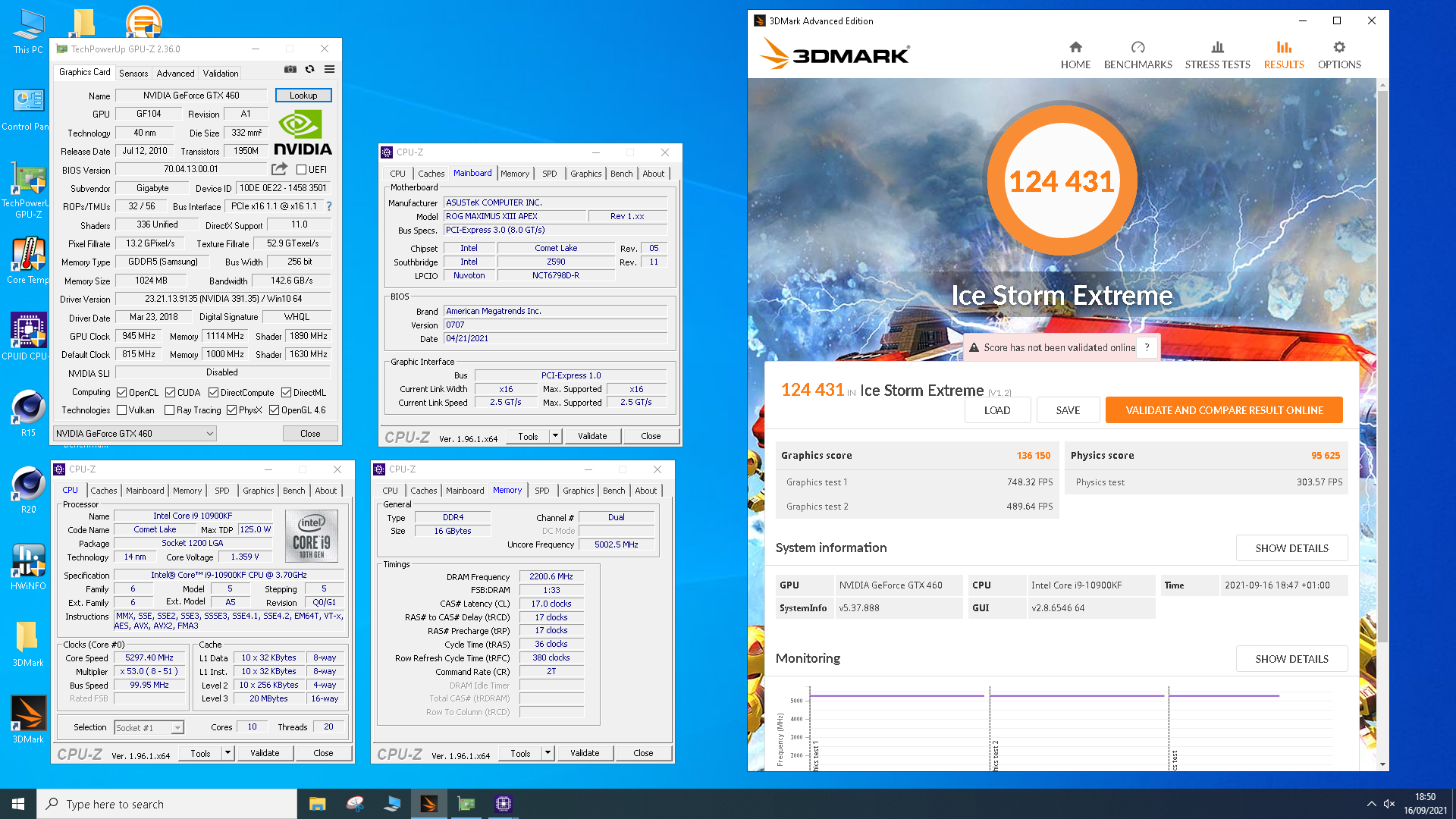1456x819 pixels.
Task: Open CPUID CPU-Z desktop shortcut
Action: [27, 337]
